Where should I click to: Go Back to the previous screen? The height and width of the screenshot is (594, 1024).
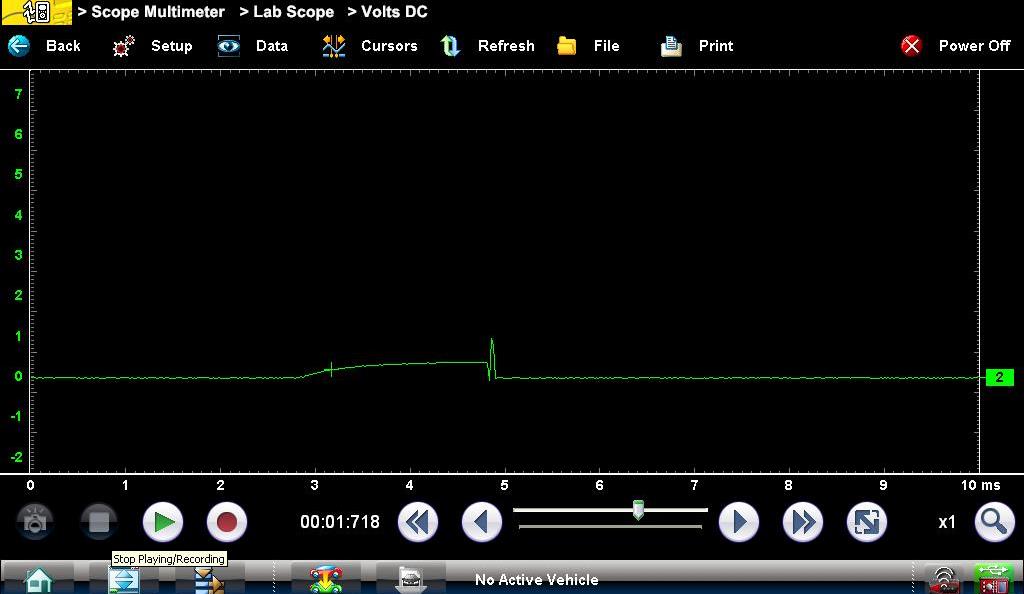[45, 46]
